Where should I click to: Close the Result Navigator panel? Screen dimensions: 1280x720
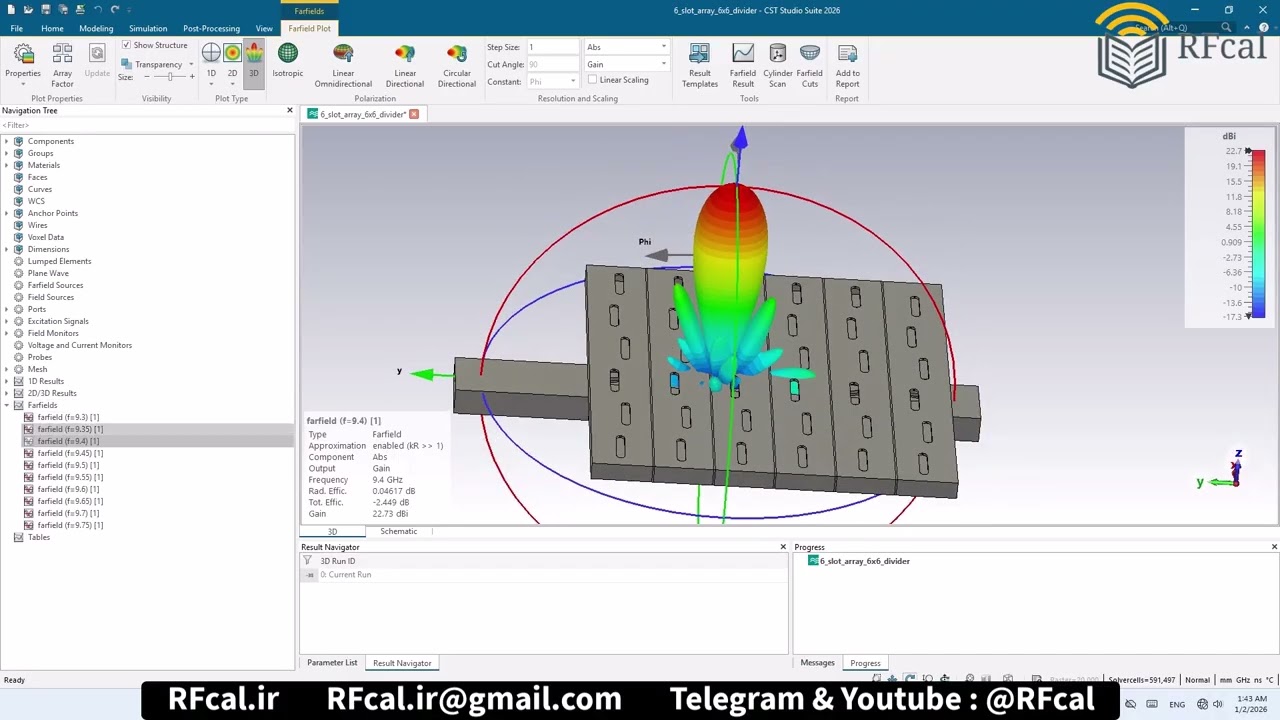tap(783, 547)
